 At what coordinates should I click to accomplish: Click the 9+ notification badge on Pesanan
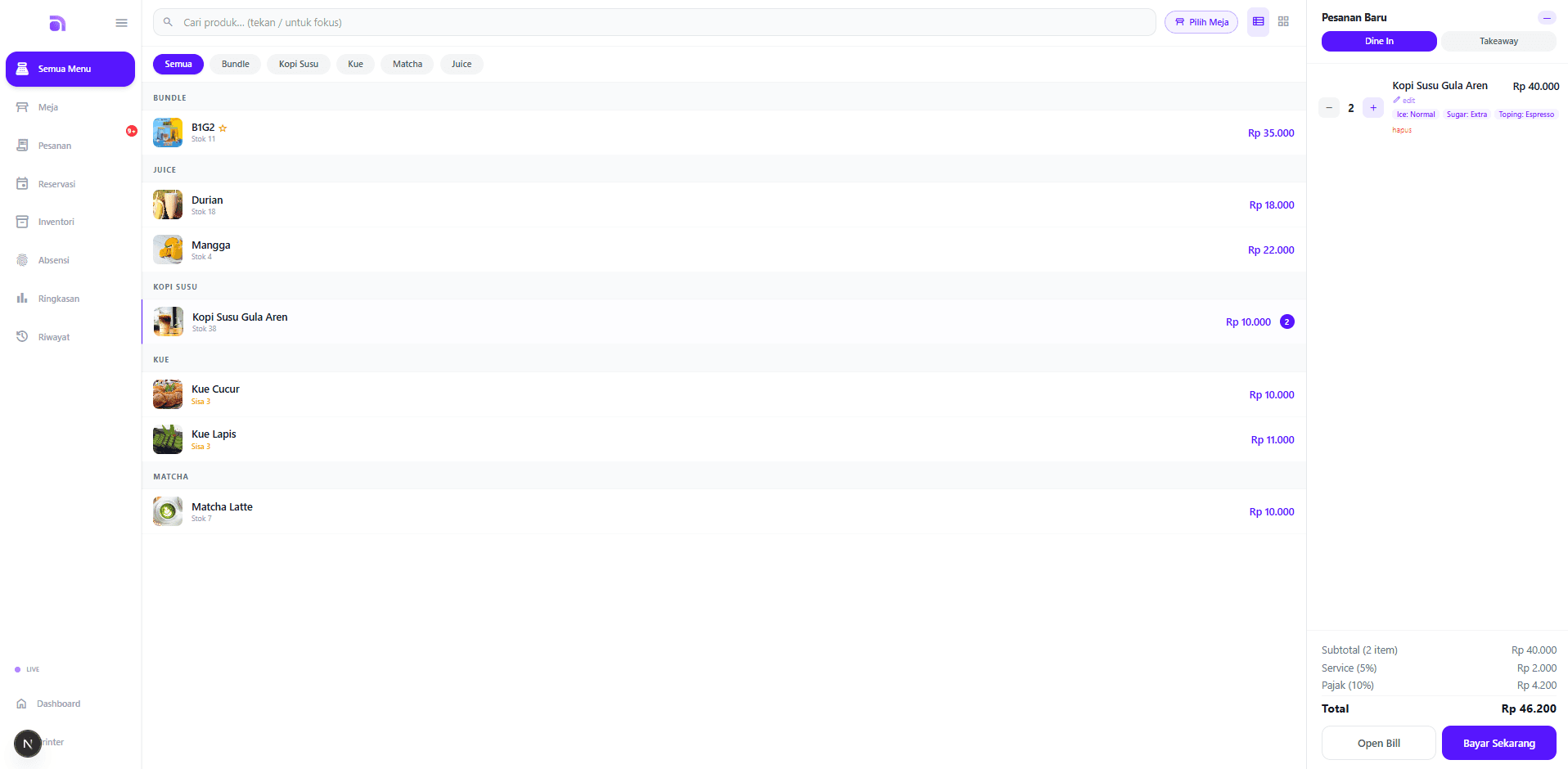coord(131,131)
